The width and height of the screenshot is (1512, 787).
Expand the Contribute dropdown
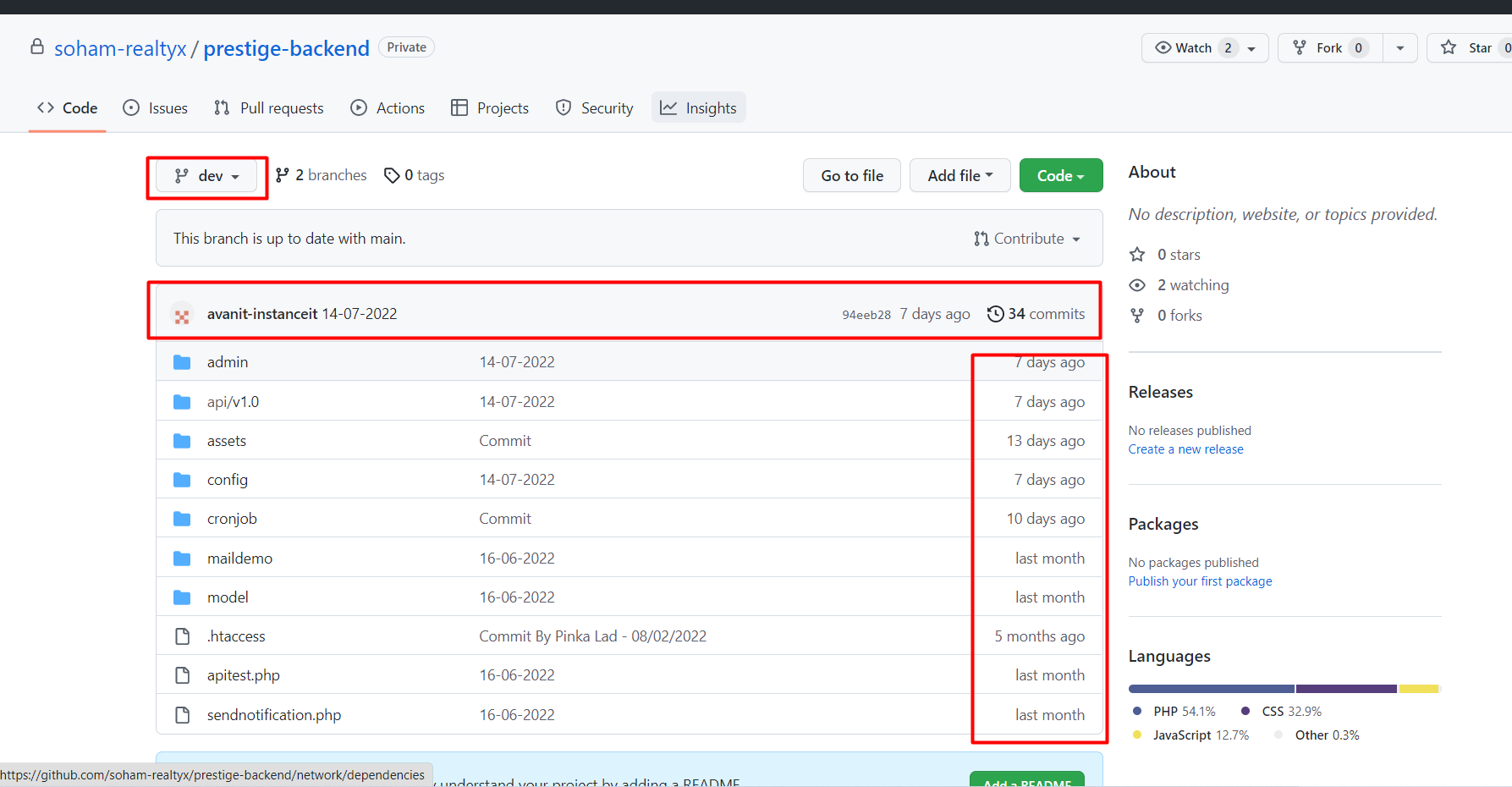tap(1027, 239)
